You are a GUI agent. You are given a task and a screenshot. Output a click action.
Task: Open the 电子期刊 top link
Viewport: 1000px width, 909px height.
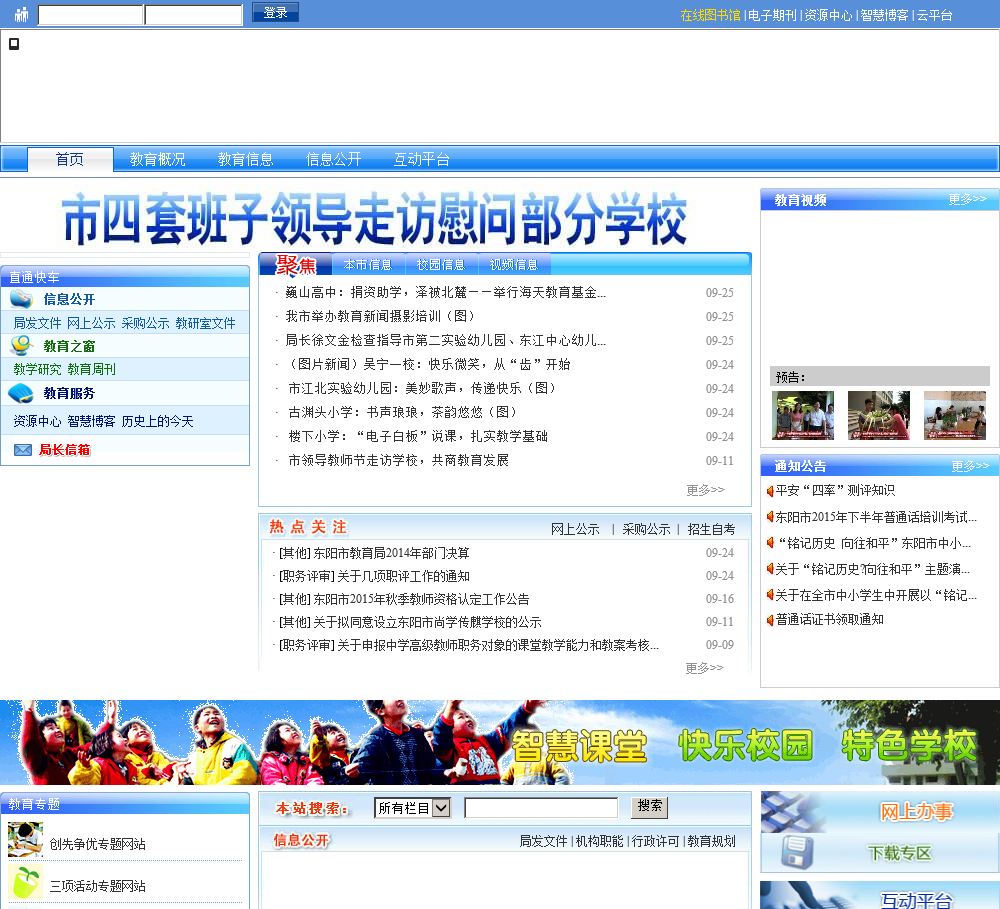(772, 15)
